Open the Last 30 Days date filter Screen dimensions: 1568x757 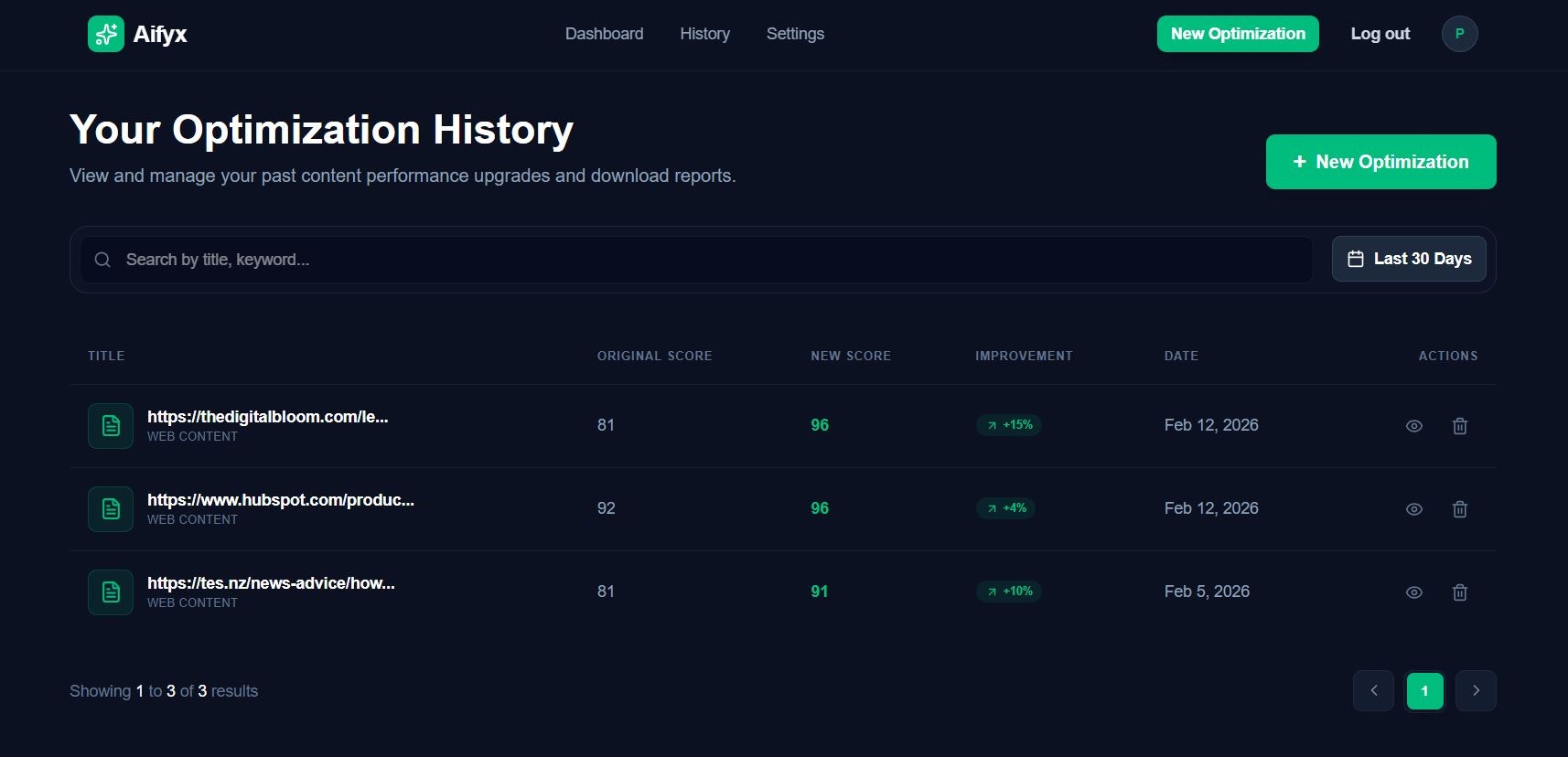pyautogui.click(x=1409, y=259)
